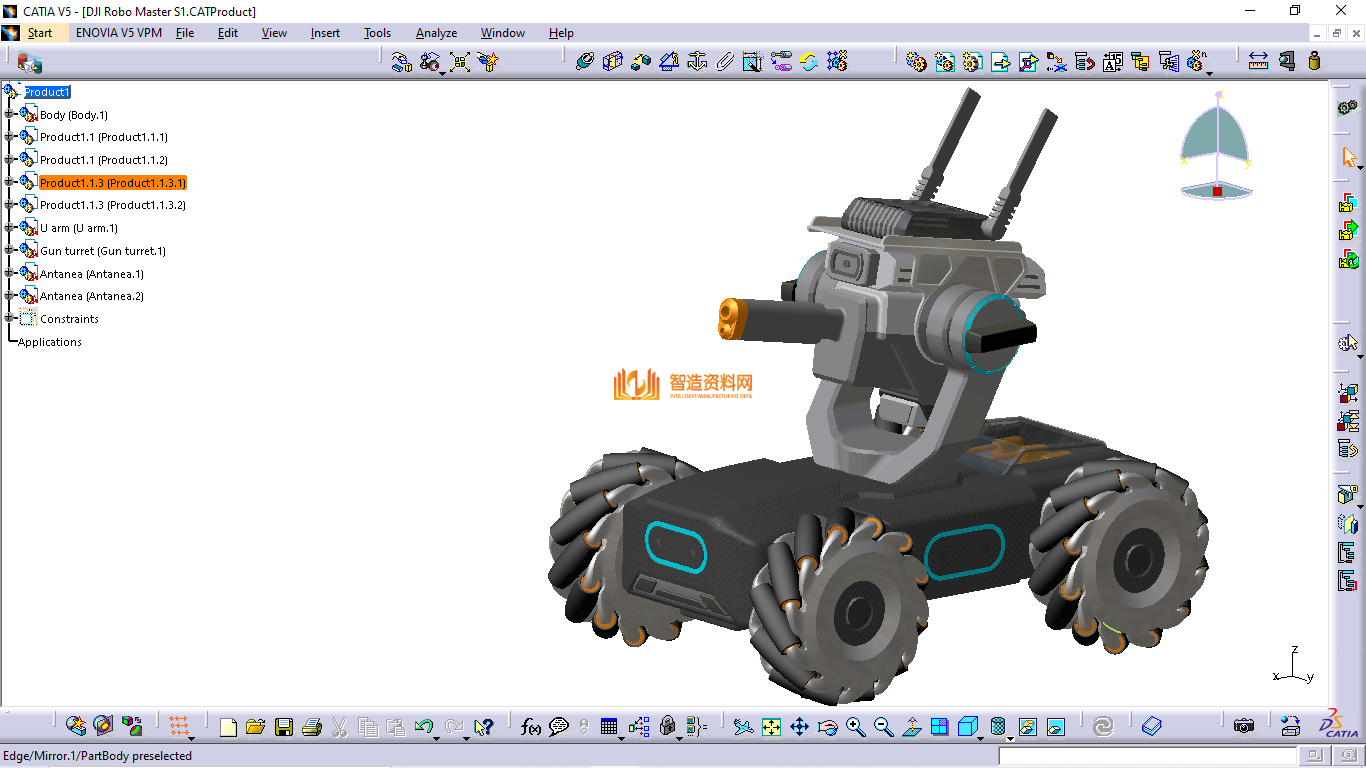Image resolution: width=1366 pixels, height=768 pixels.
Task: Open the Insert menu
Action: (325, 33)
